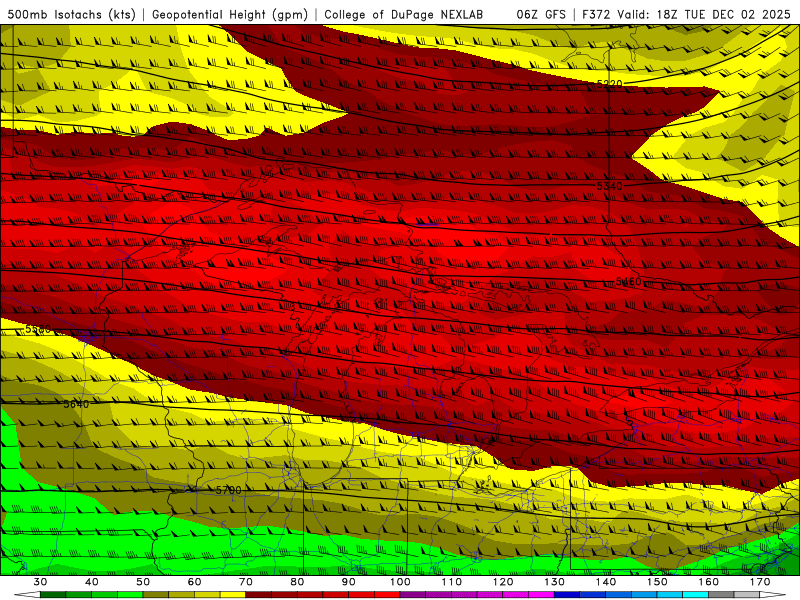Click the 'College of DuPage NEXLAB' text
The image size is (800, 600).
coord(404,15)
